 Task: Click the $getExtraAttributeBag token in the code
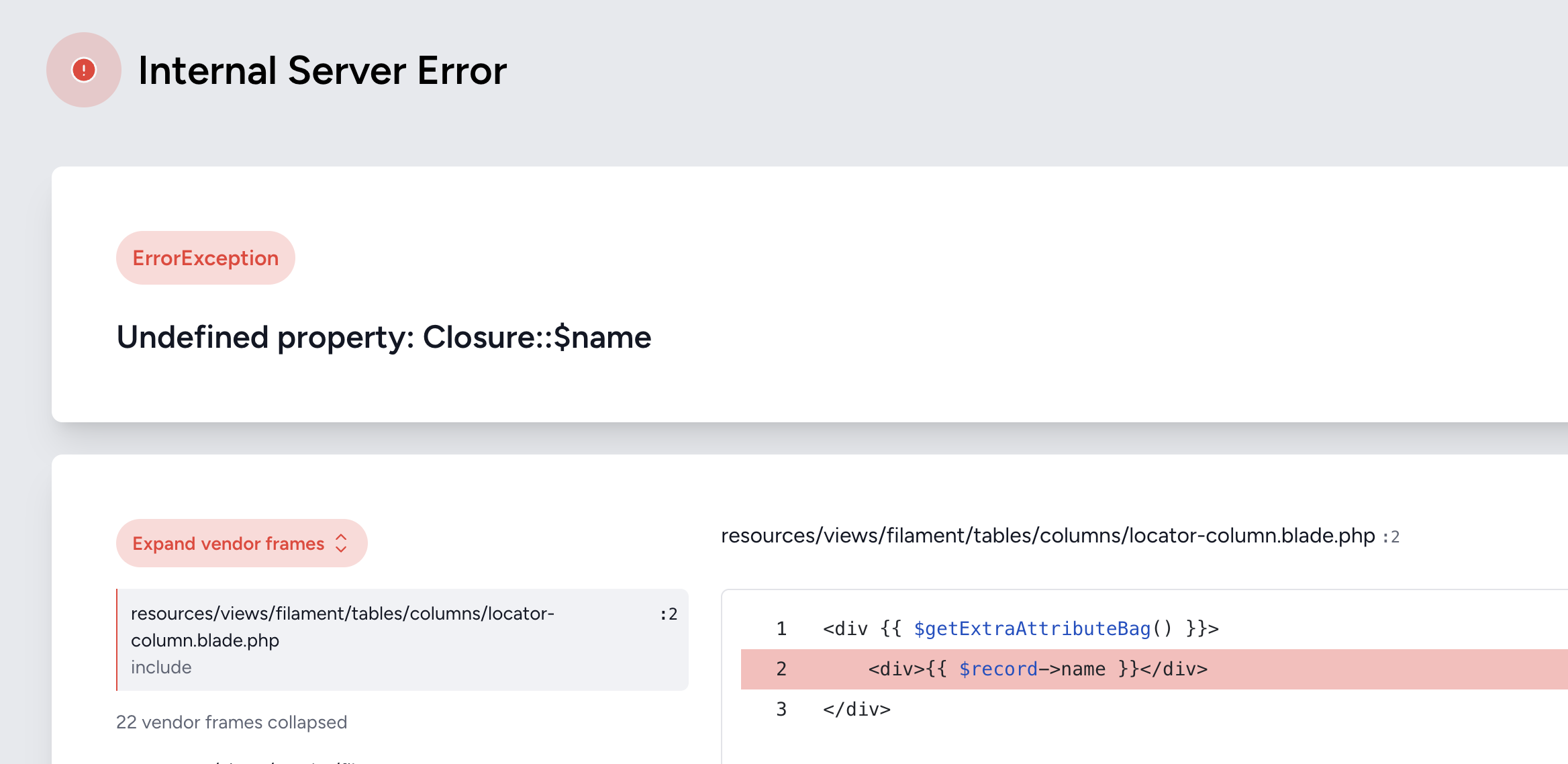tap(1032, 629)
